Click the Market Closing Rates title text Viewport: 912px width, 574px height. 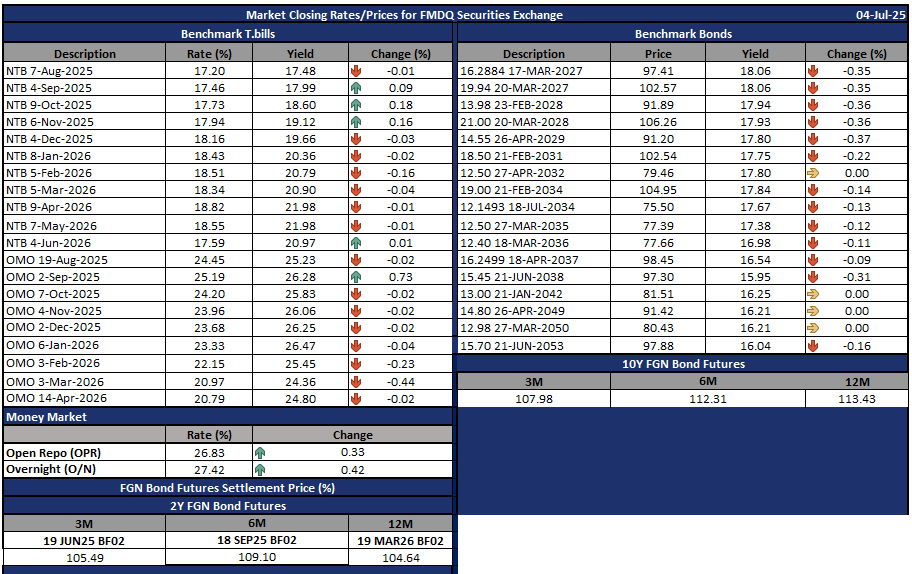tap(404, 15)
